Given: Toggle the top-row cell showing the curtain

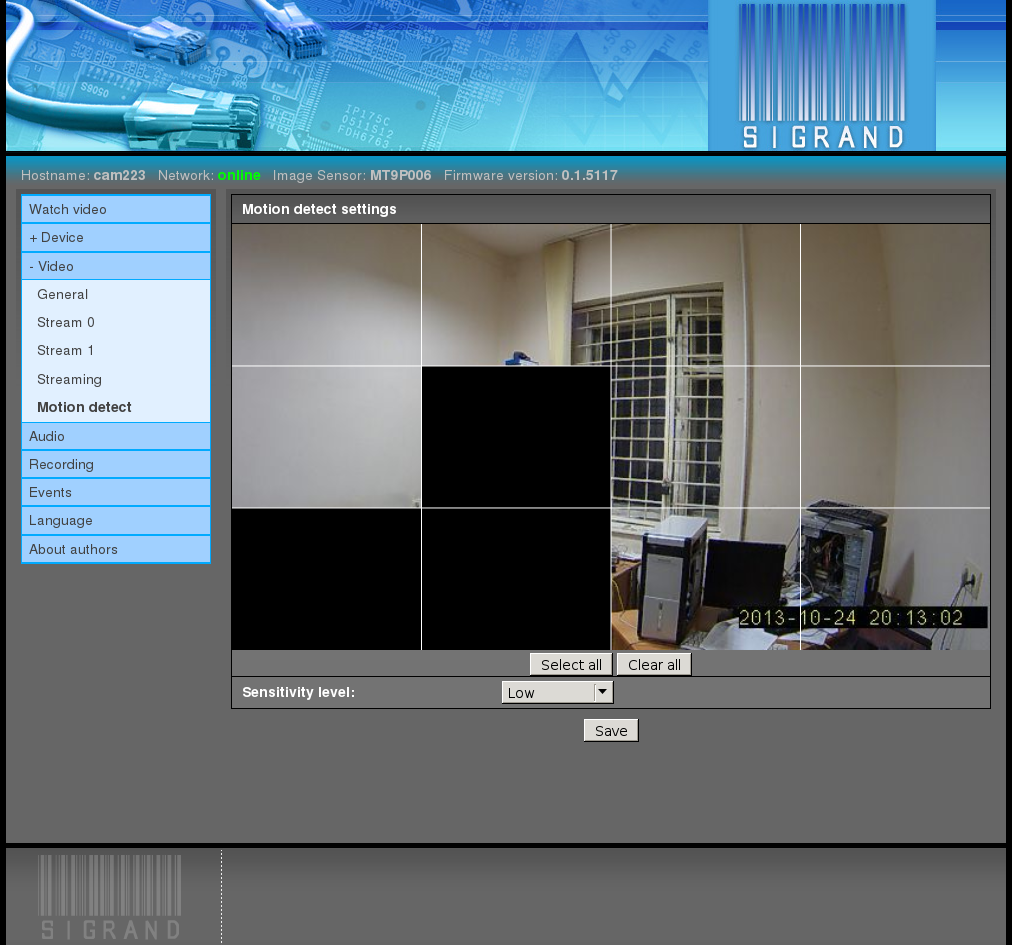Looking at the screenshot, I should tap(516, 295).
